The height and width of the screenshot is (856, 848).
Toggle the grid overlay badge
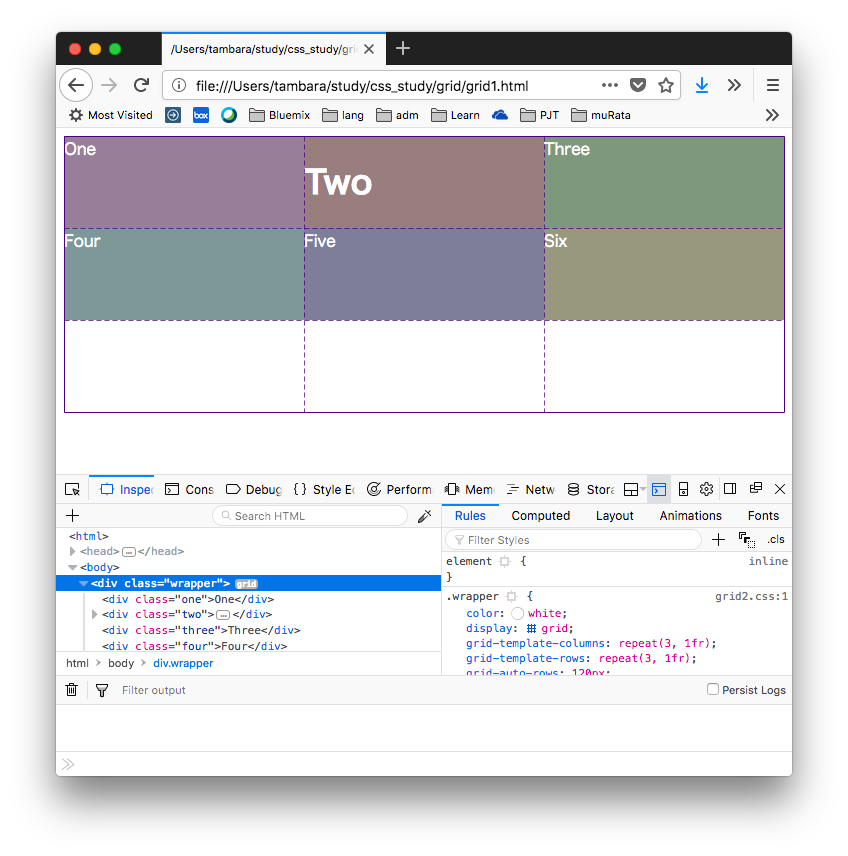point(246,584)
